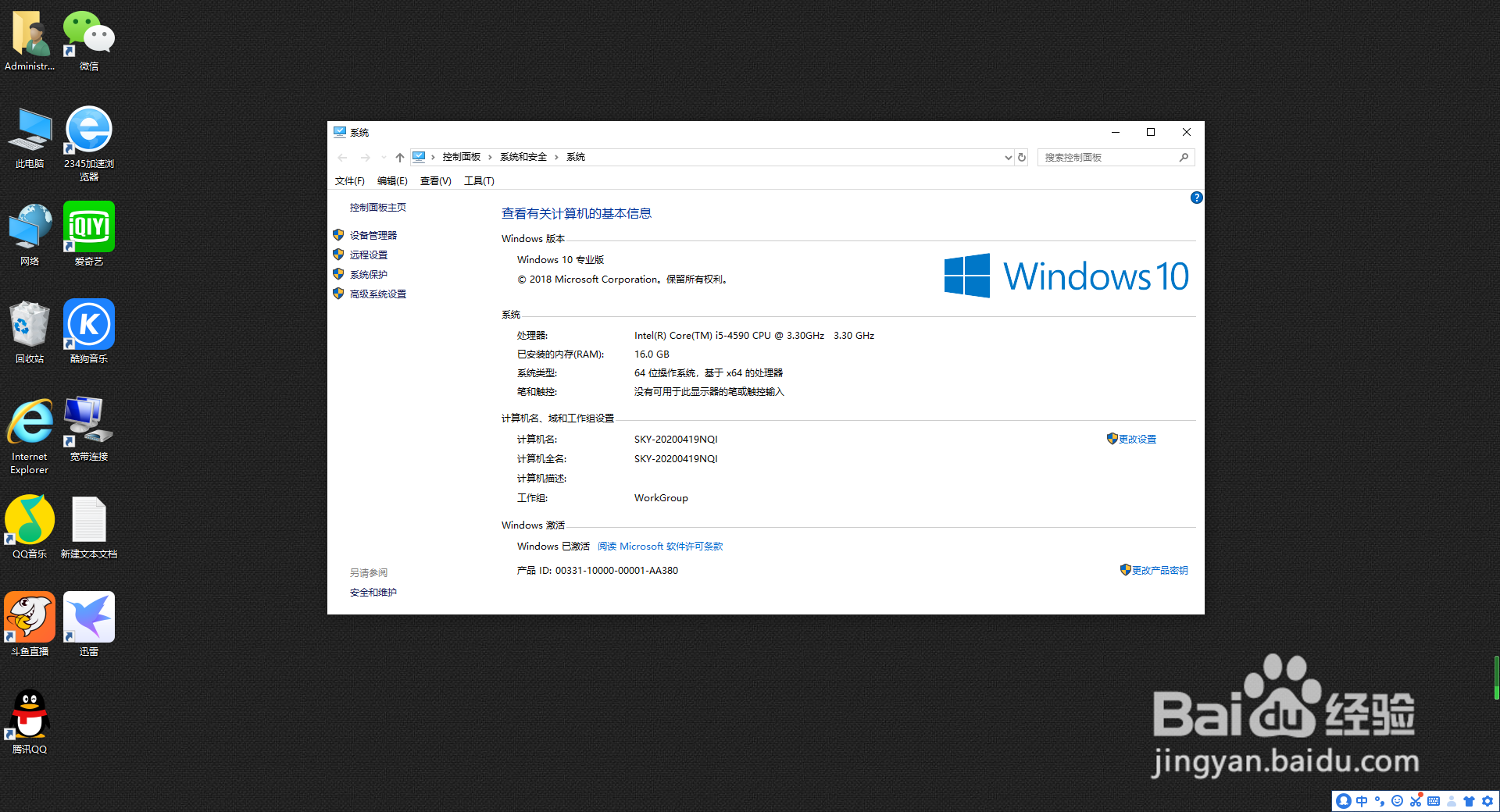1500x812 pixels.
Task: Expand the chevron after 控制面板 in breadcrumb
Action: [x=490, y=157]
